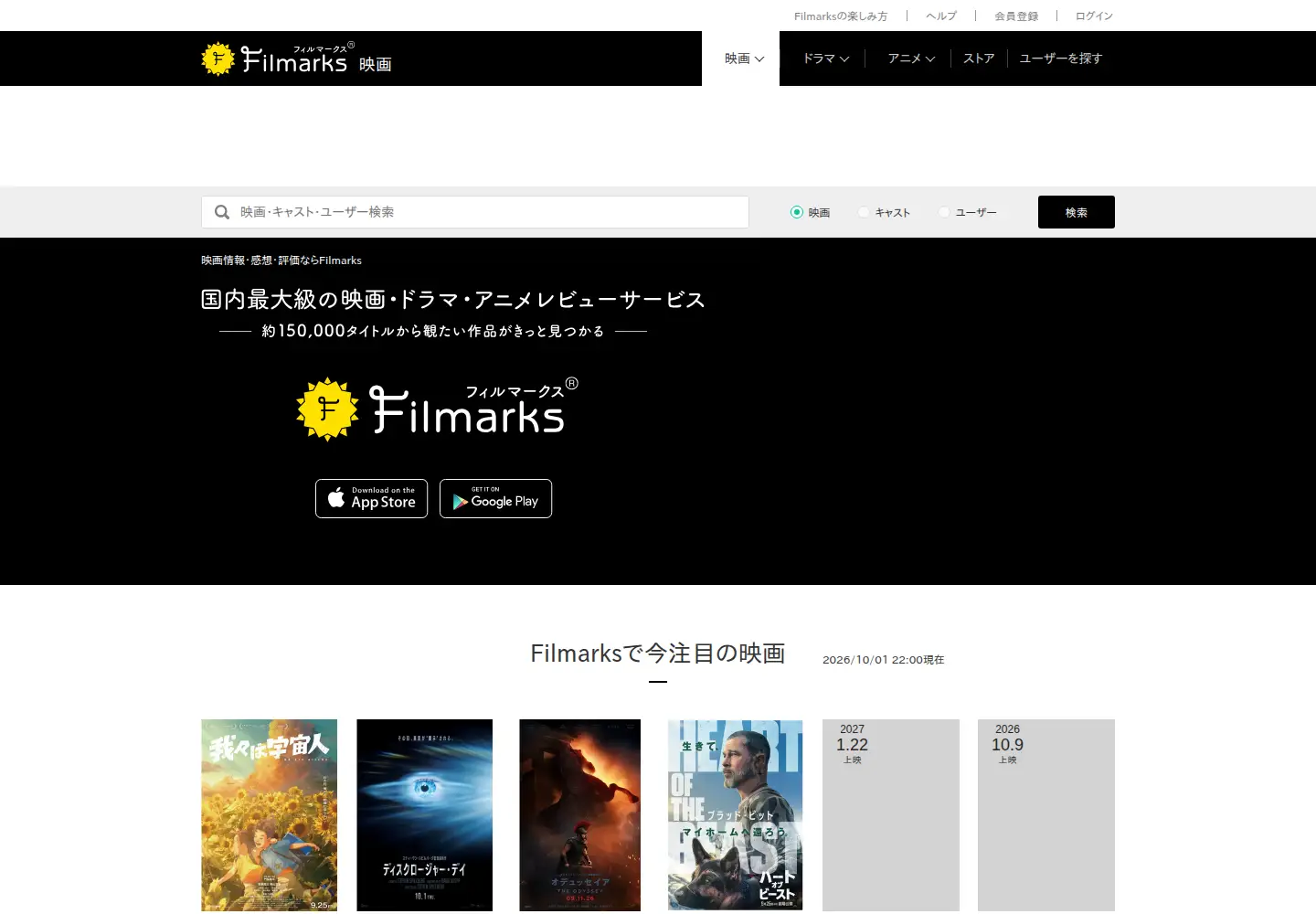Click the heading 国内最大級の映画・ドラマ・アニメレビューサービス
The width and height of the screenshot is (1316, 914).
[453, 300]
